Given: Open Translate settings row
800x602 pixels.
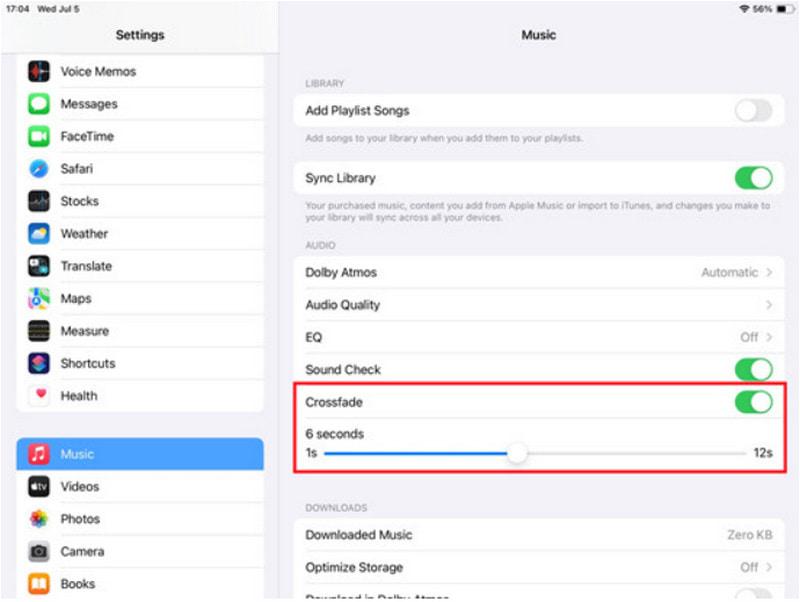Looking at the screenshot, I should pos(140,266).
